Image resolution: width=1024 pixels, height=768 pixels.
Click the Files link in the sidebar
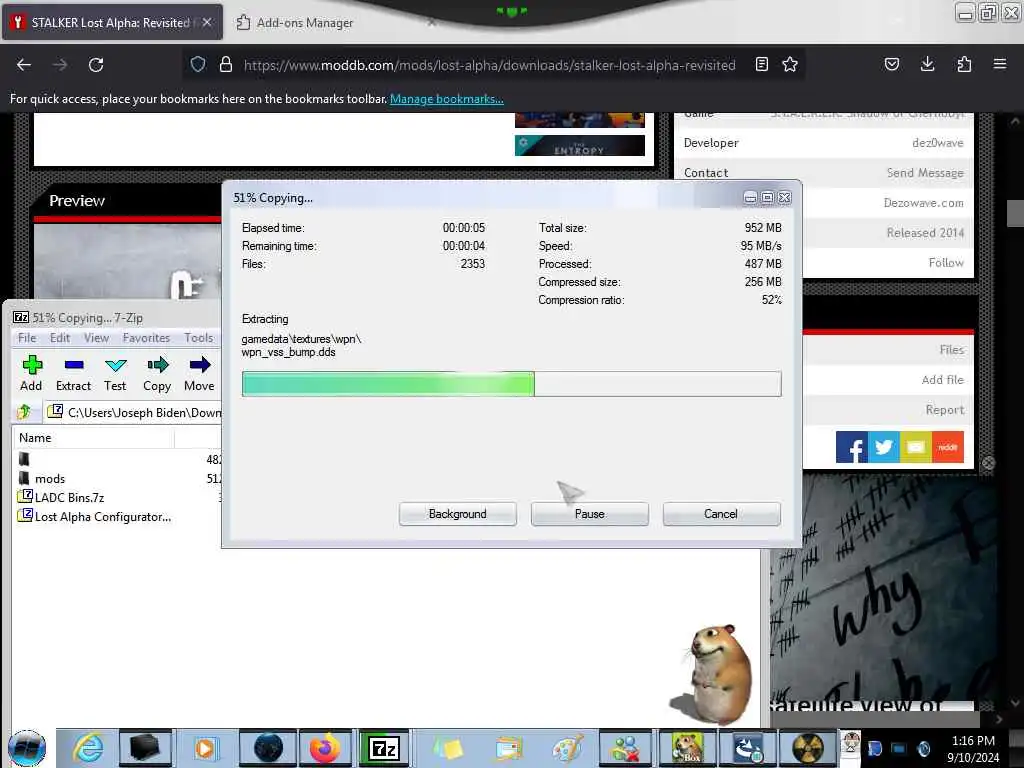pos(952,349)
